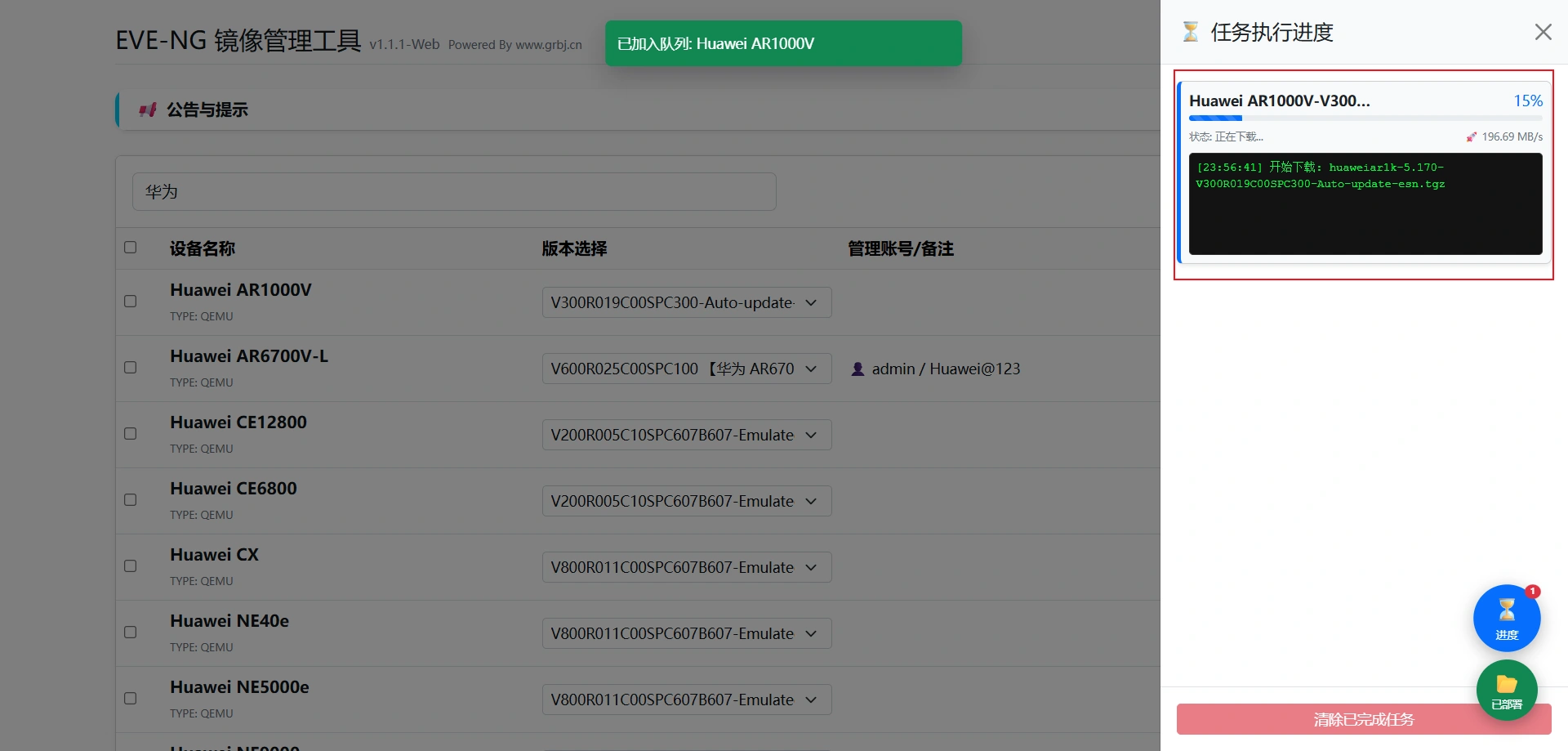Click the 15% progress percentage
The height and width of the screenshot is (751, 1568).
tap(1528, 101)
